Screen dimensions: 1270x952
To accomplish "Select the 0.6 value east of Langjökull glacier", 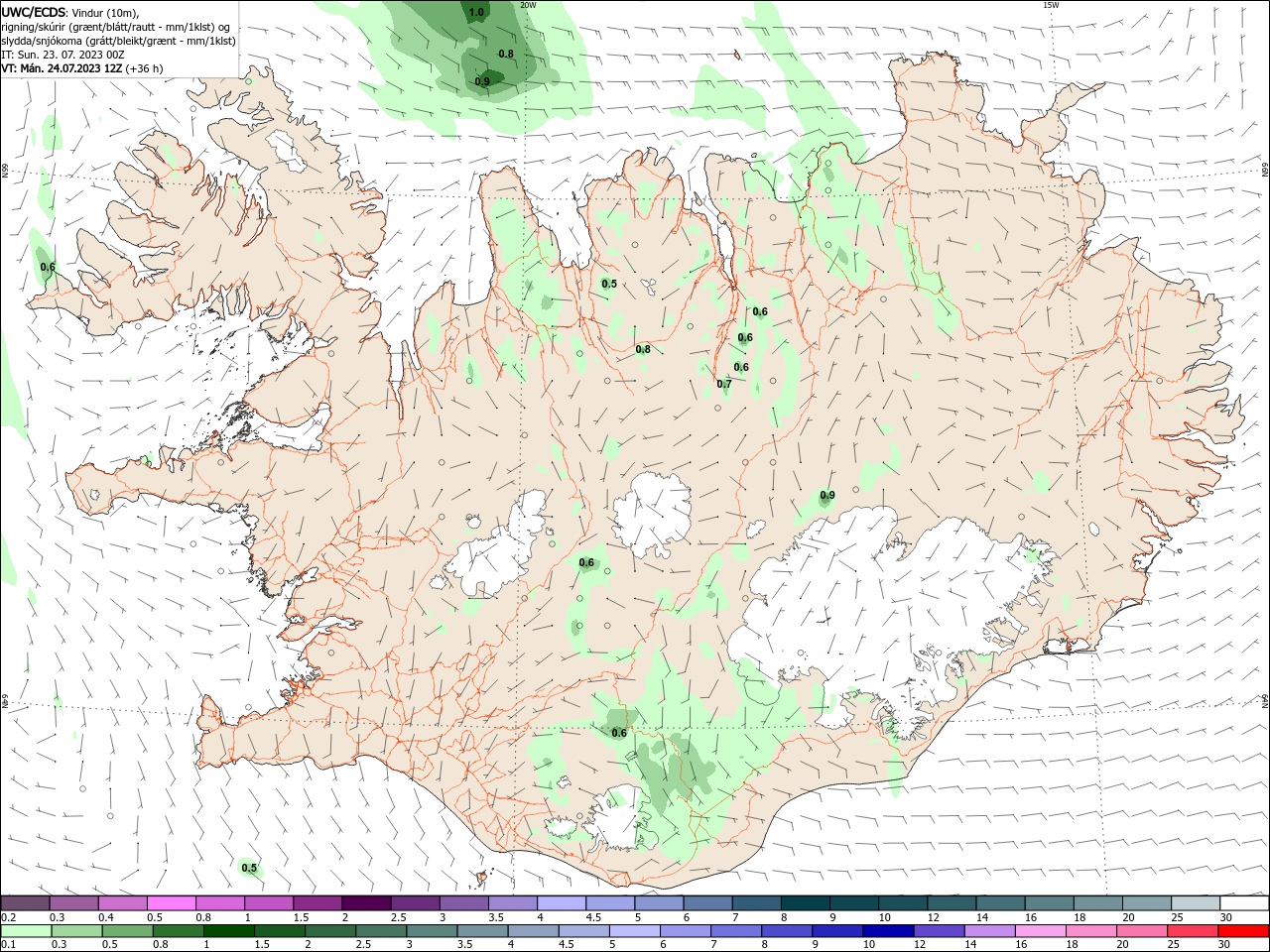I will (586, 562).
